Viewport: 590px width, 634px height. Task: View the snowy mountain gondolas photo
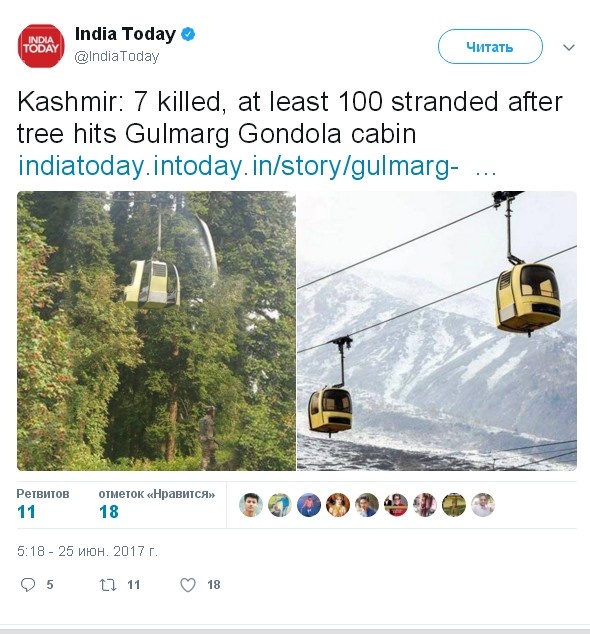pos(437,331)
